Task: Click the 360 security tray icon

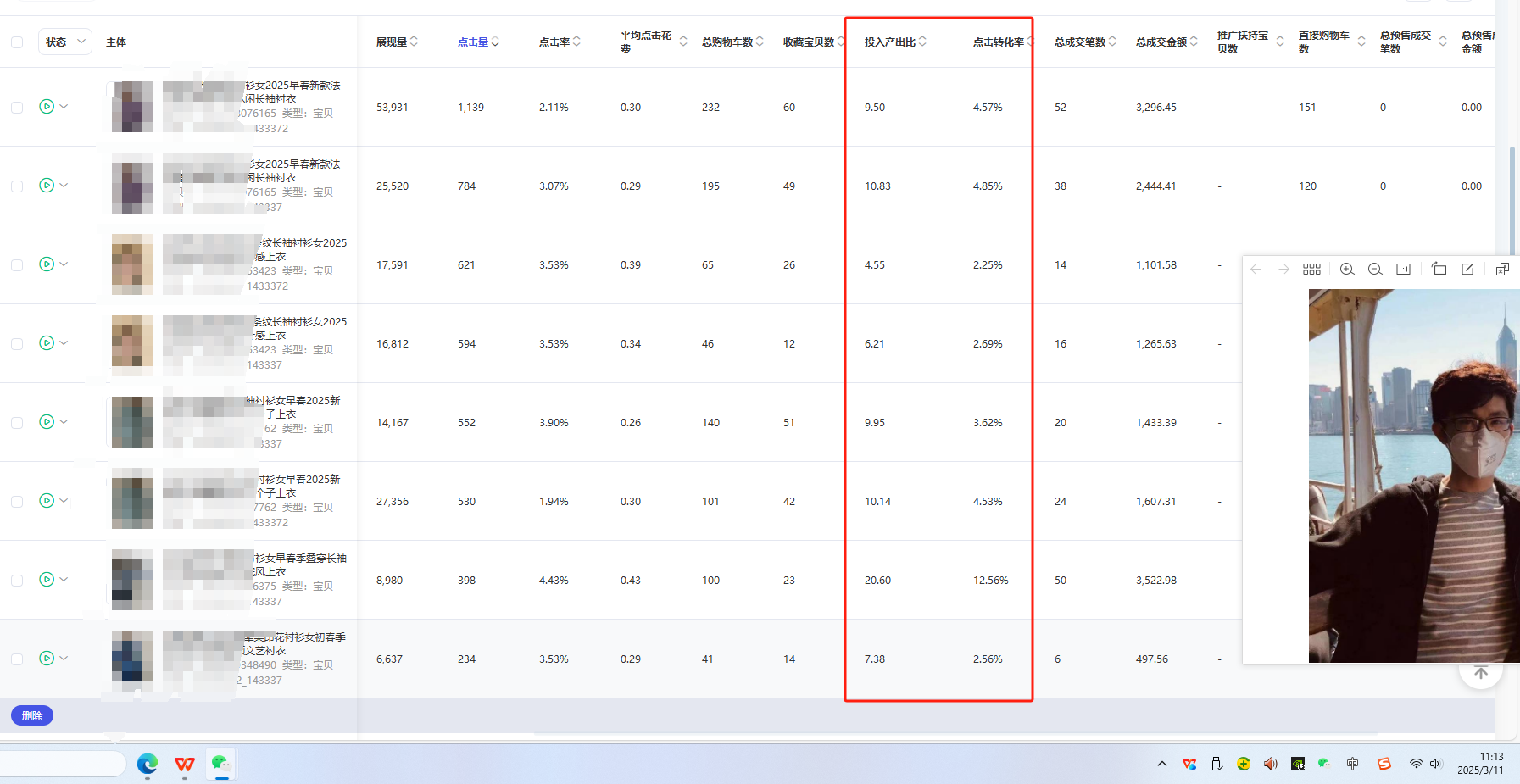Action: pyautogui.click(x=1244, y=764)
